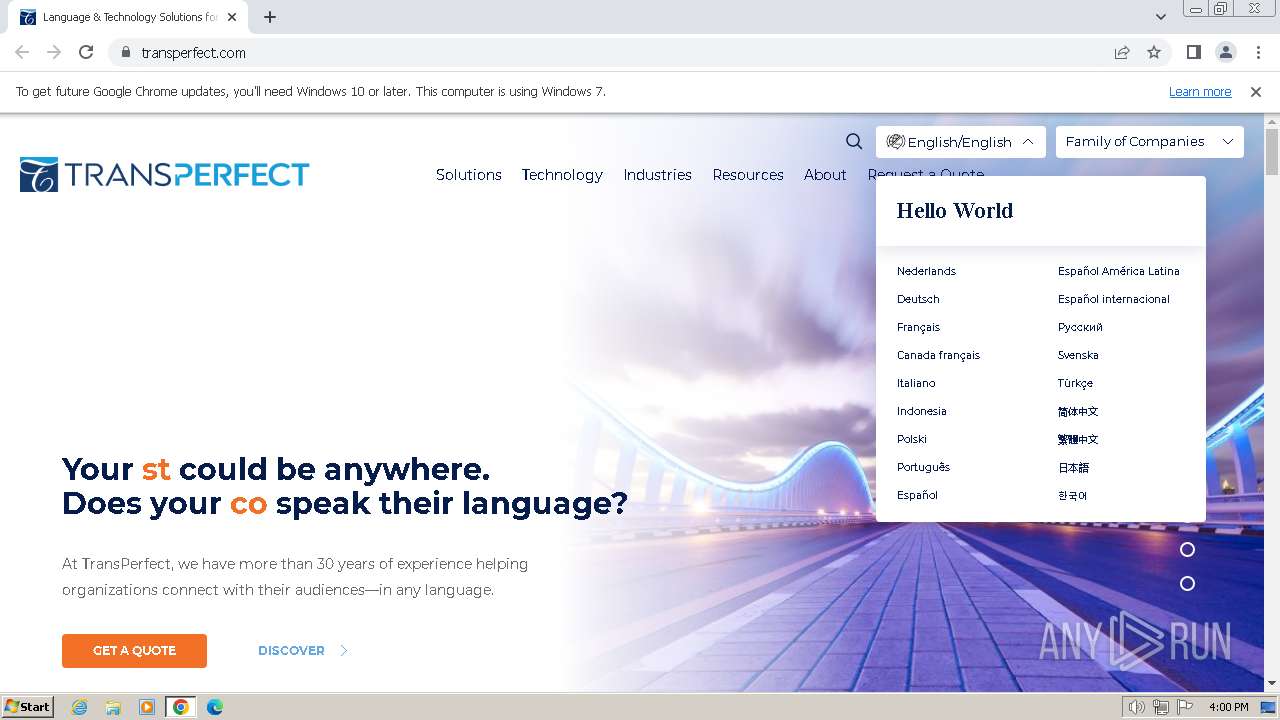
Task: Select Русский language
Action: pyautogui.click(x=1080, y=327)
